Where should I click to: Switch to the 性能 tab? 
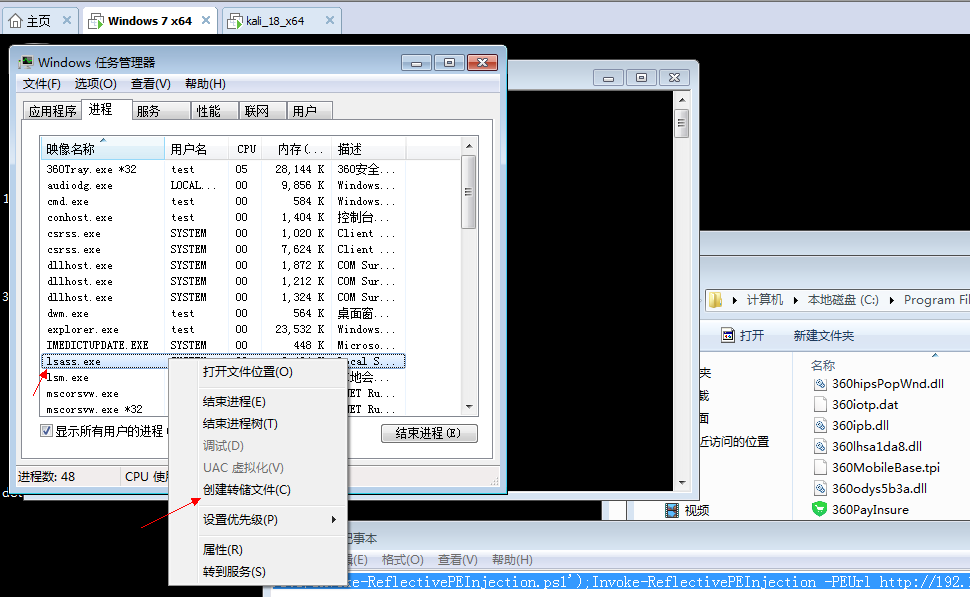(x=209, y=111)
